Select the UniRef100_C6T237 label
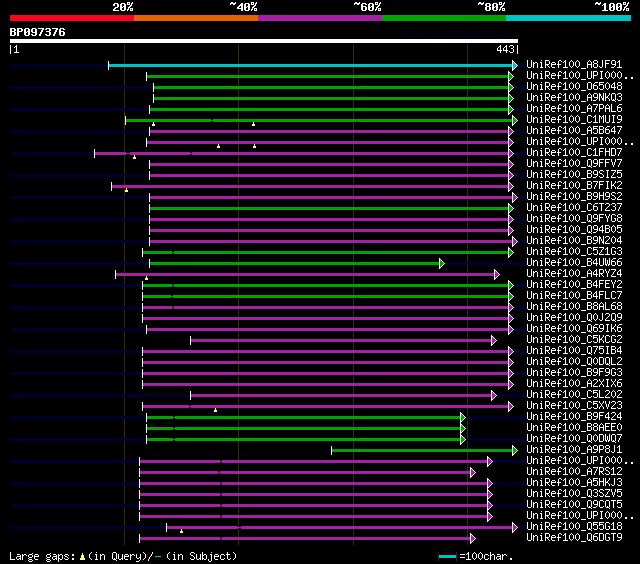 click(x=574, y=208)
